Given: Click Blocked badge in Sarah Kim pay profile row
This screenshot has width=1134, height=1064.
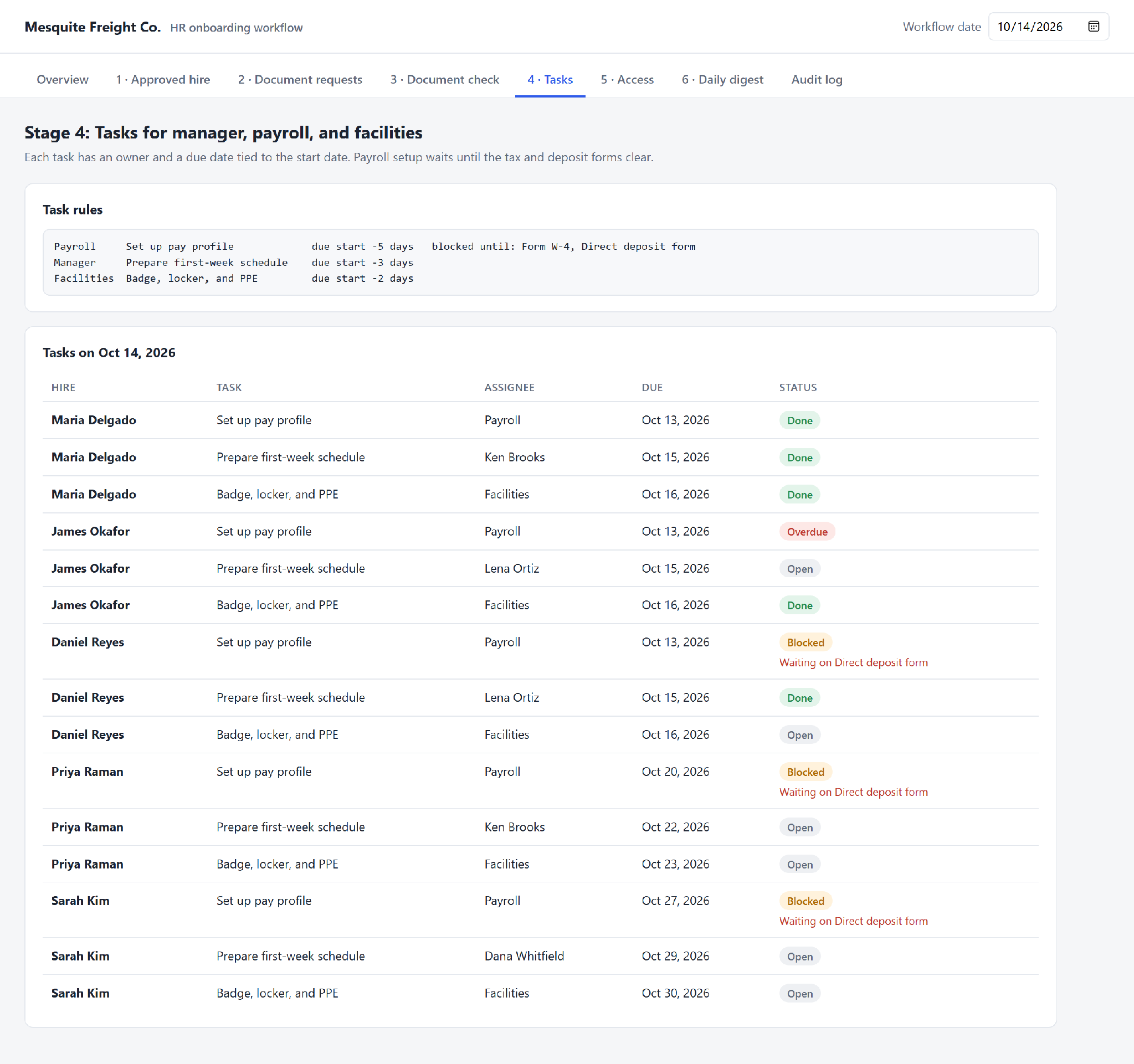Looking at the screenshot, I should pos(805,901).
